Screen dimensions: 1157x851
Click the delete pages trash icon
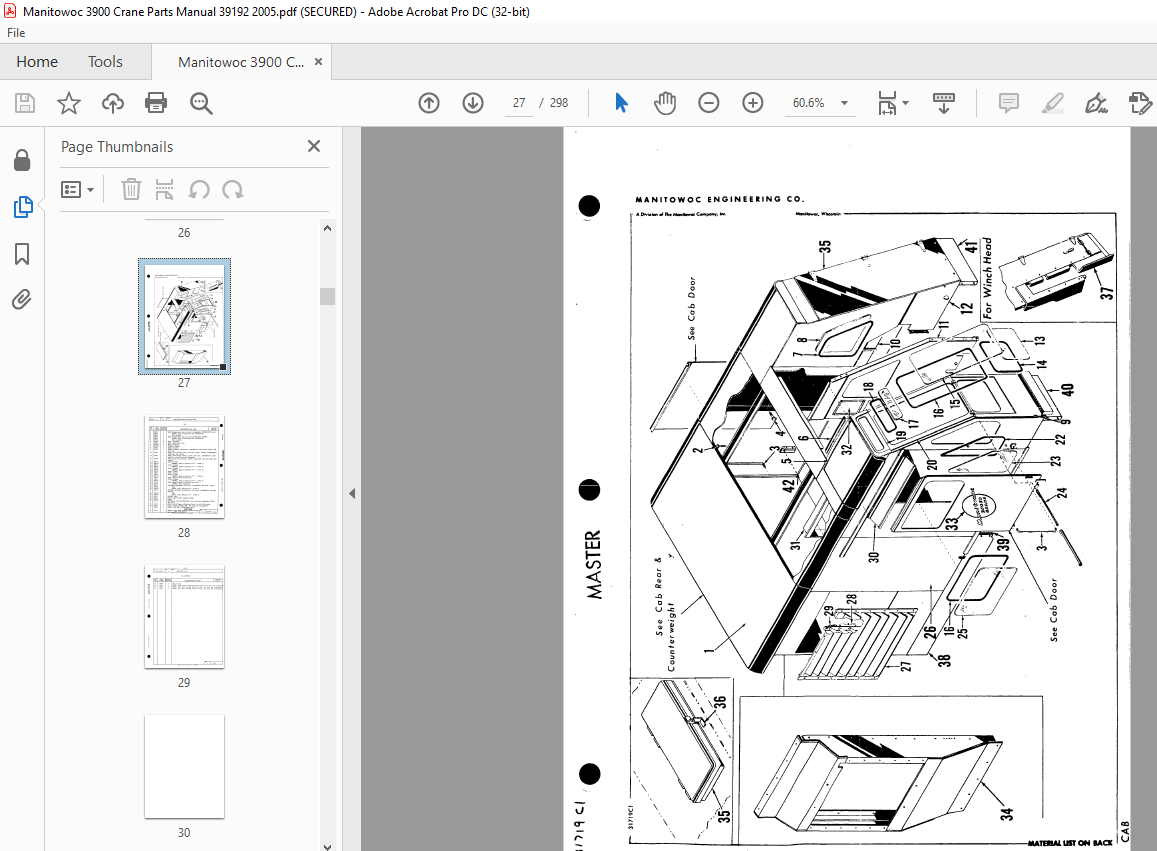click(x=131, y=190)
